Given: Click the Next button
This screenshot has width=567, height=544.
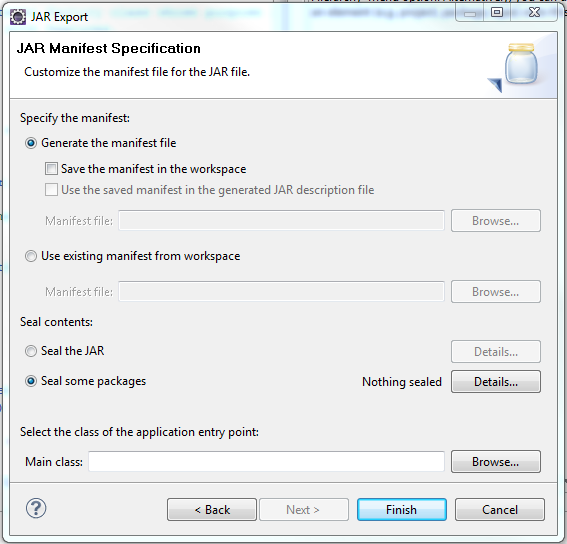Looking at the screenshot, I should [304, 510].
